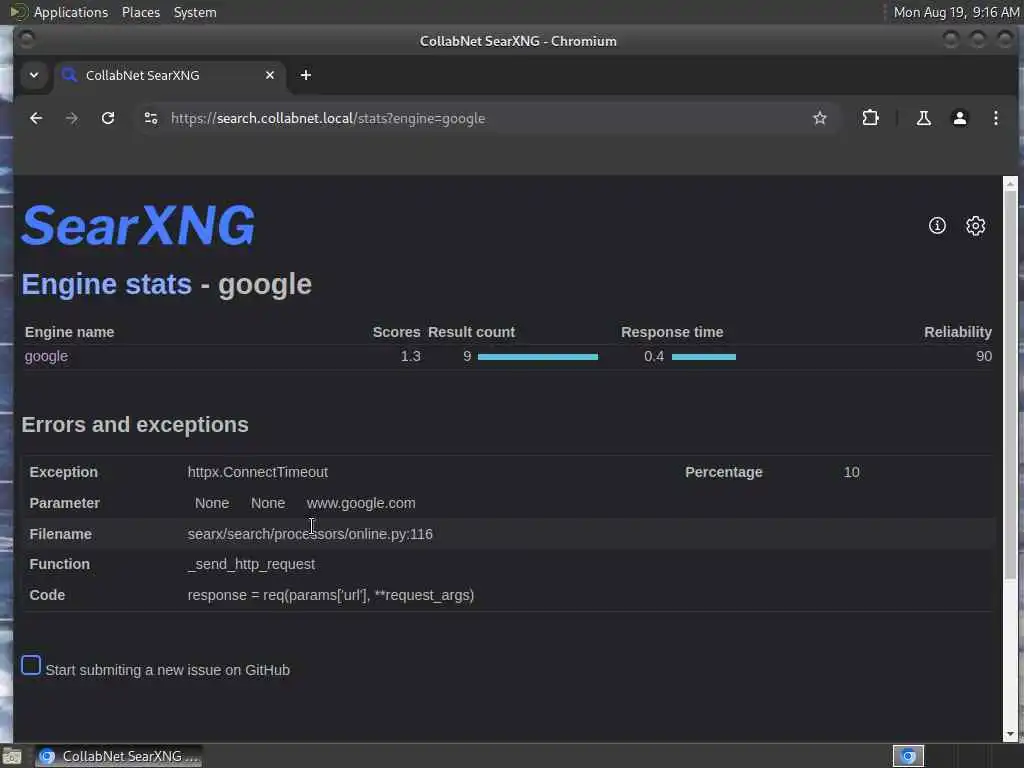Open the SearXNG about info icon
Image resolution: width=1024 pixels, height=768 pixels.
937,225
